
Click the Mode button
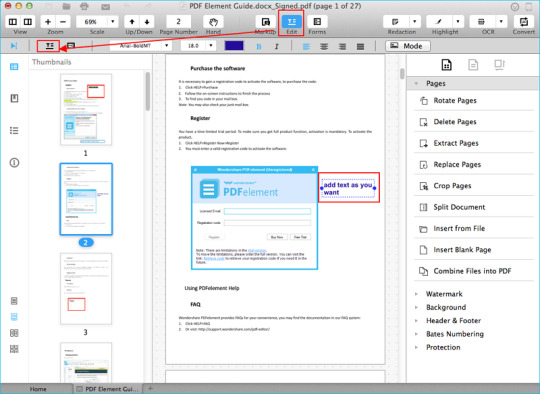pyautogui.click(x=408, y=46)
